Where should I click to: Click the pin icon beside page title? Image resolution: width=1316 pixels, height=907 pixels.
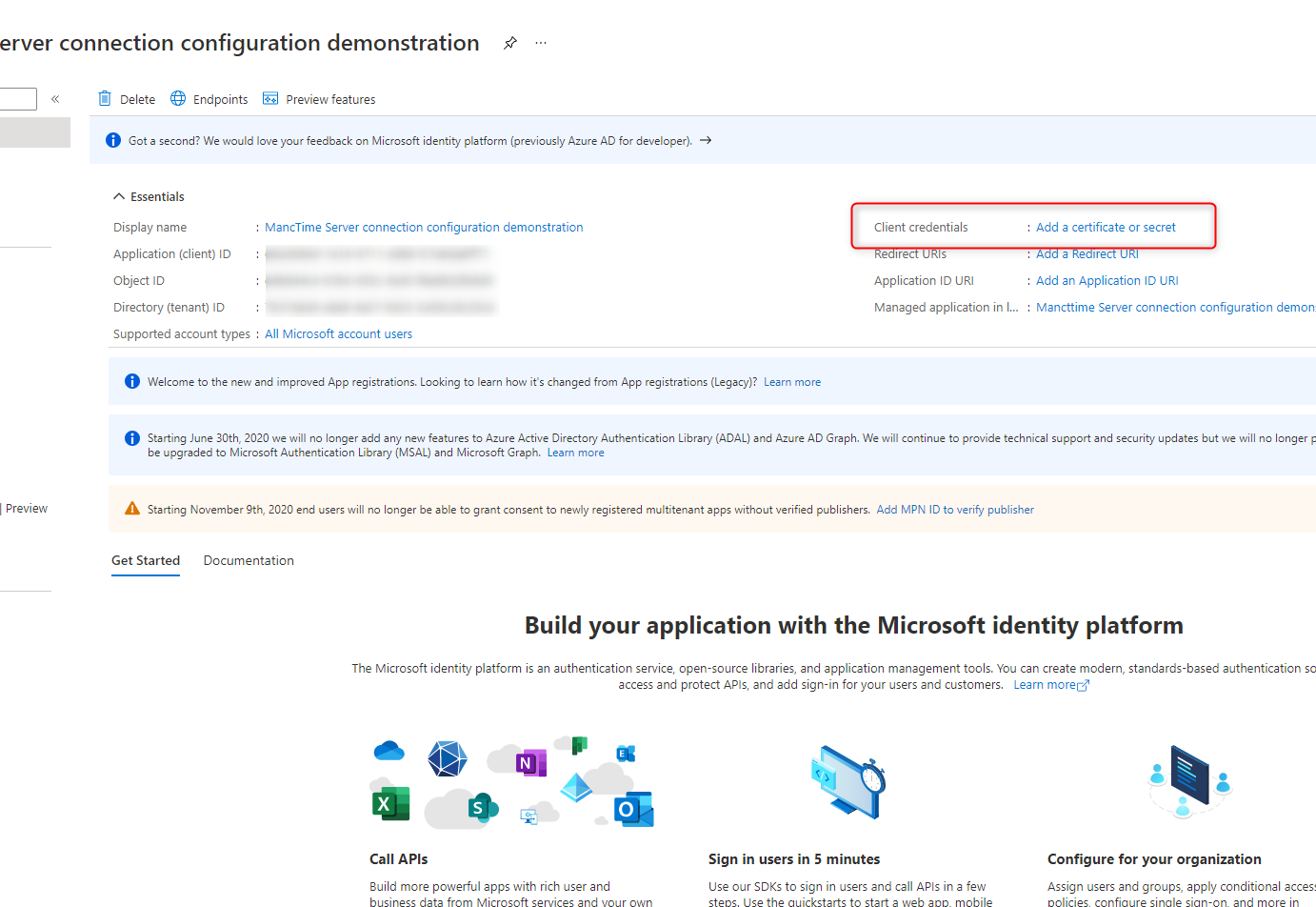[510, 43]
